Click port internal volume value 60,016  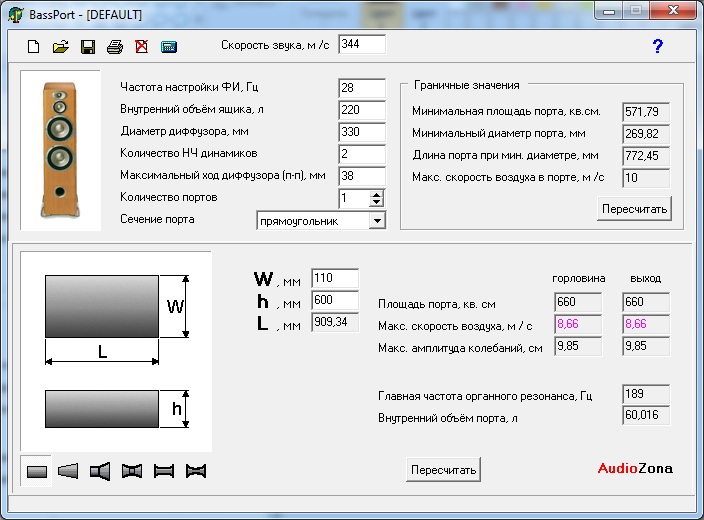pos(646,415)
